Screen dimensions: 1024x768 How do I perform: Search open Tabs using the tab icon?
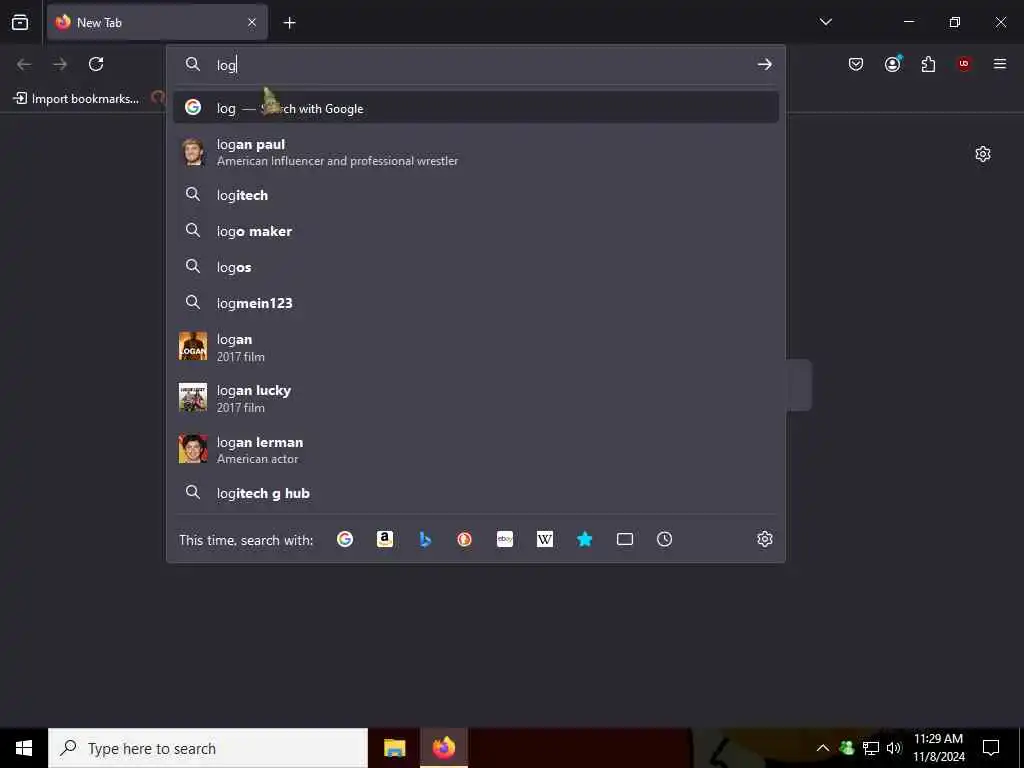click(x=625, y=539)
